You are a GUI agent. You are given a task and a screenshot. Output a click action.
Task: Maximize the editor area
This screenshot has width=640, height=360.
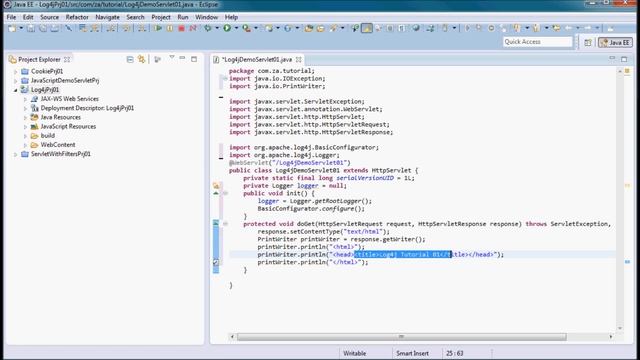(624, 59)
